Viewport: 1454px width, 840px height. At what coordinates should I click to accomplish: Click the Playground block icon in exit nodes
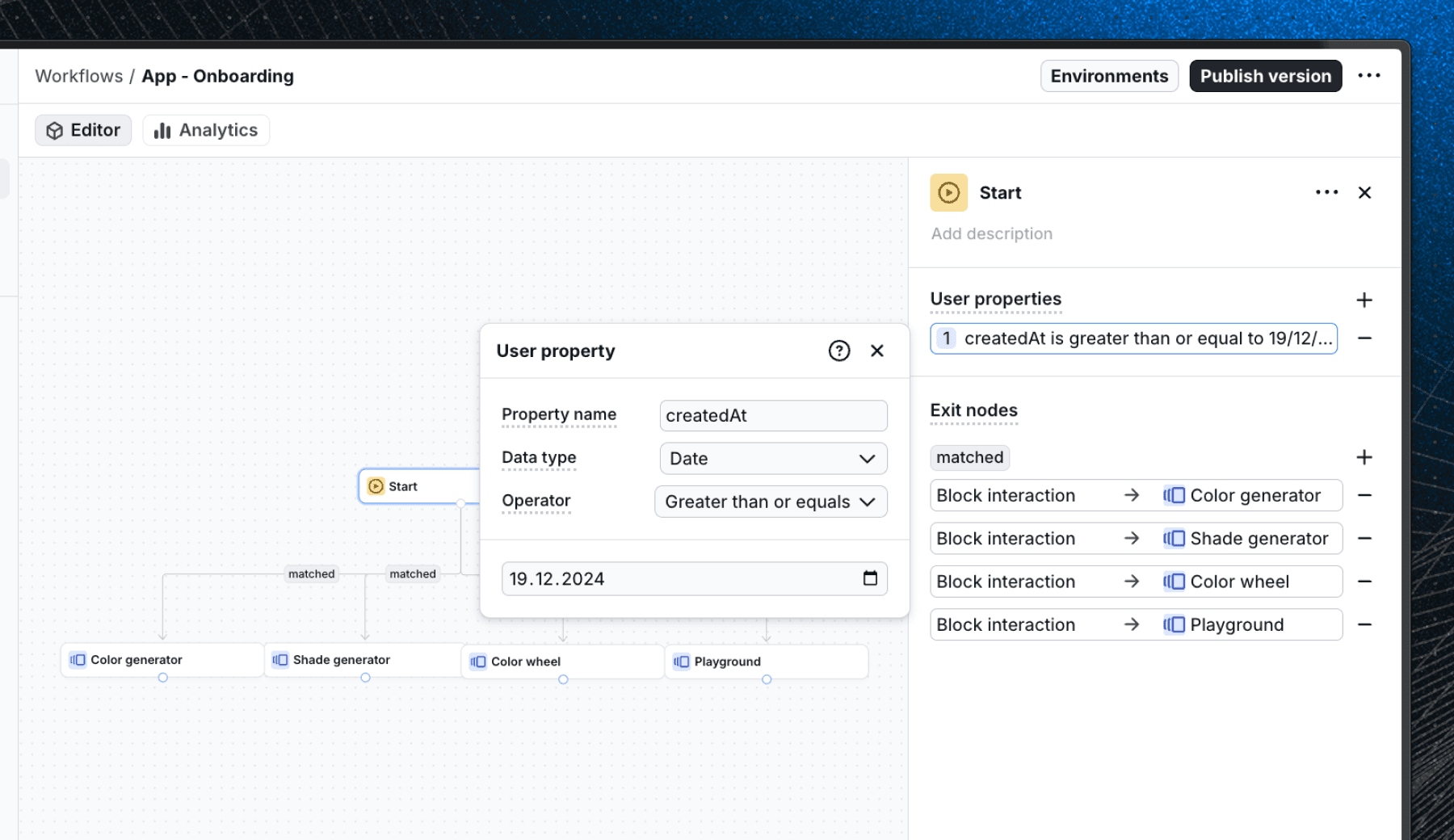click(1174, 624)
